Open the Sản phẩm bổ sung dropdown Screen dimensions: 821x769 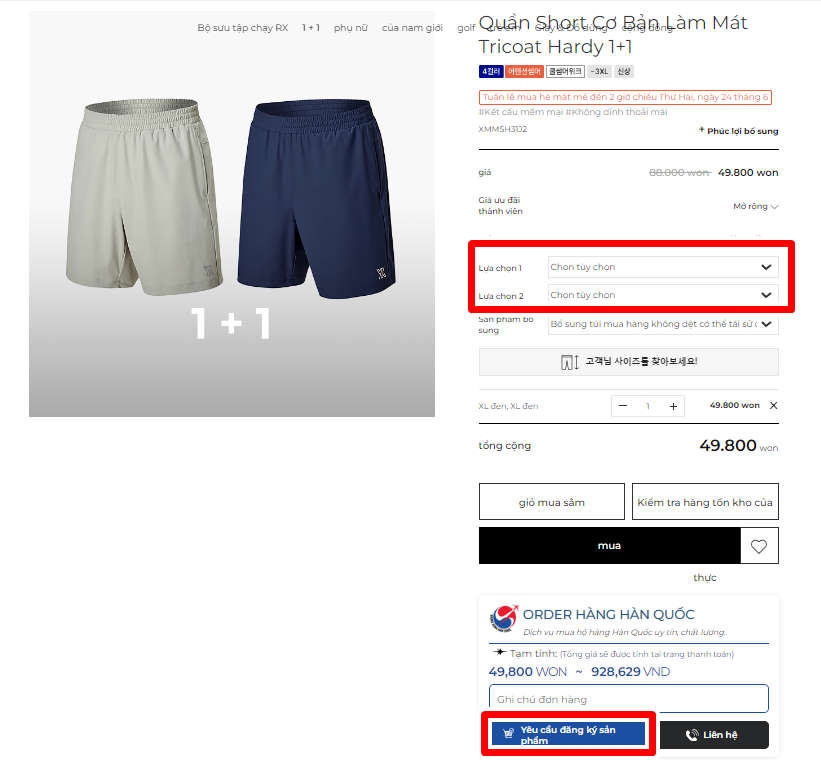pos(663,324)
